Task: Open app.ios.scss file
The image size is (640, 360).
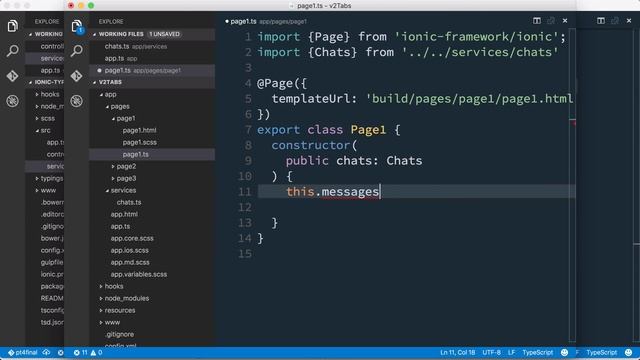Action: (x=129, y=250)
